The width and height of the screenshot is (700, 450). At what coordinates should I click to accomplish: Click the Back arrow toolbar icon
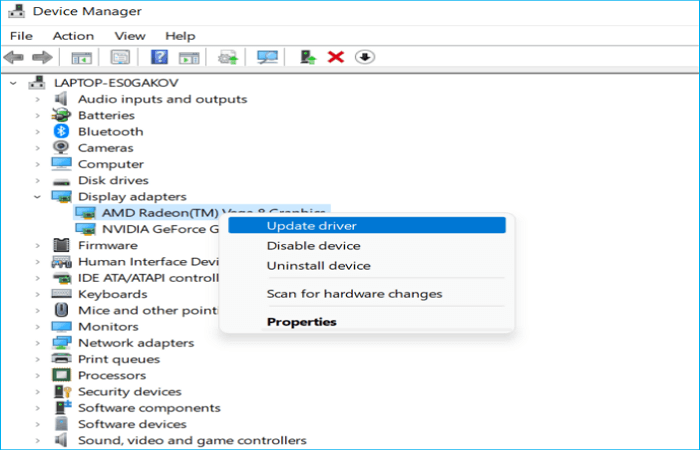point(13,57)
